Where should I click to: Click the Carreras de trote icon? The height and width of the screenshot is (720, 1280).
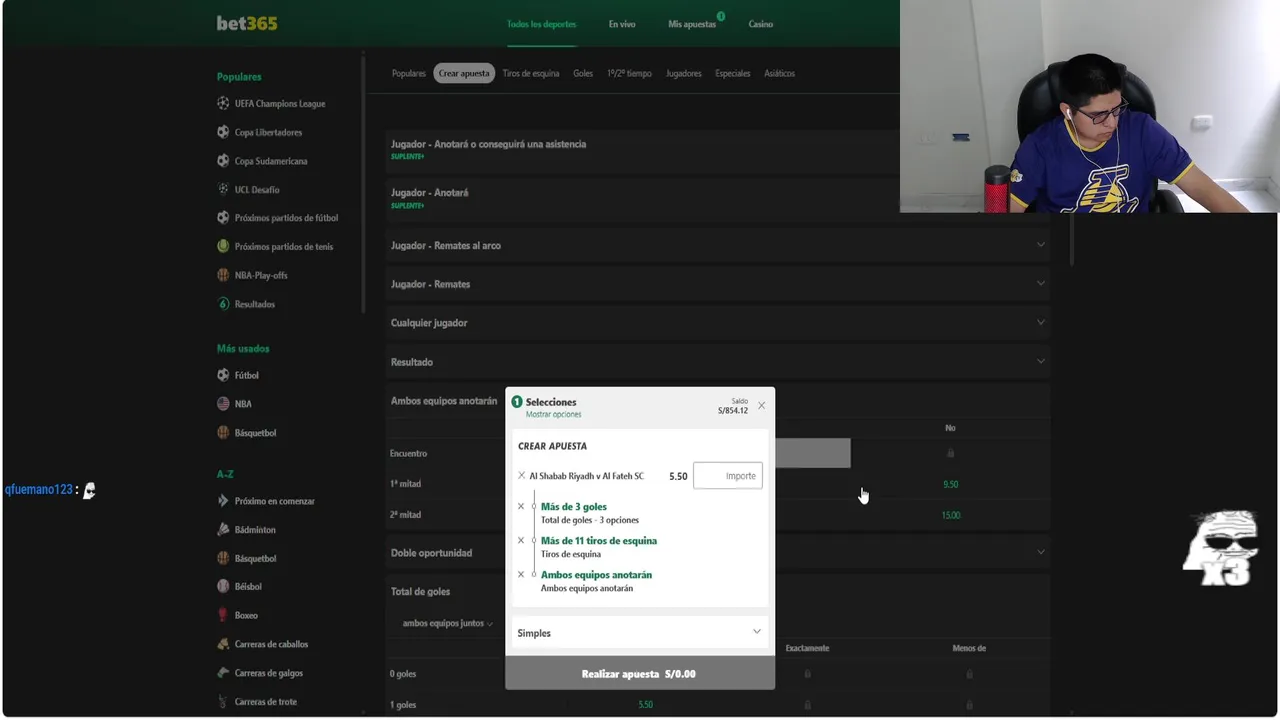click(x=223, y=702)
